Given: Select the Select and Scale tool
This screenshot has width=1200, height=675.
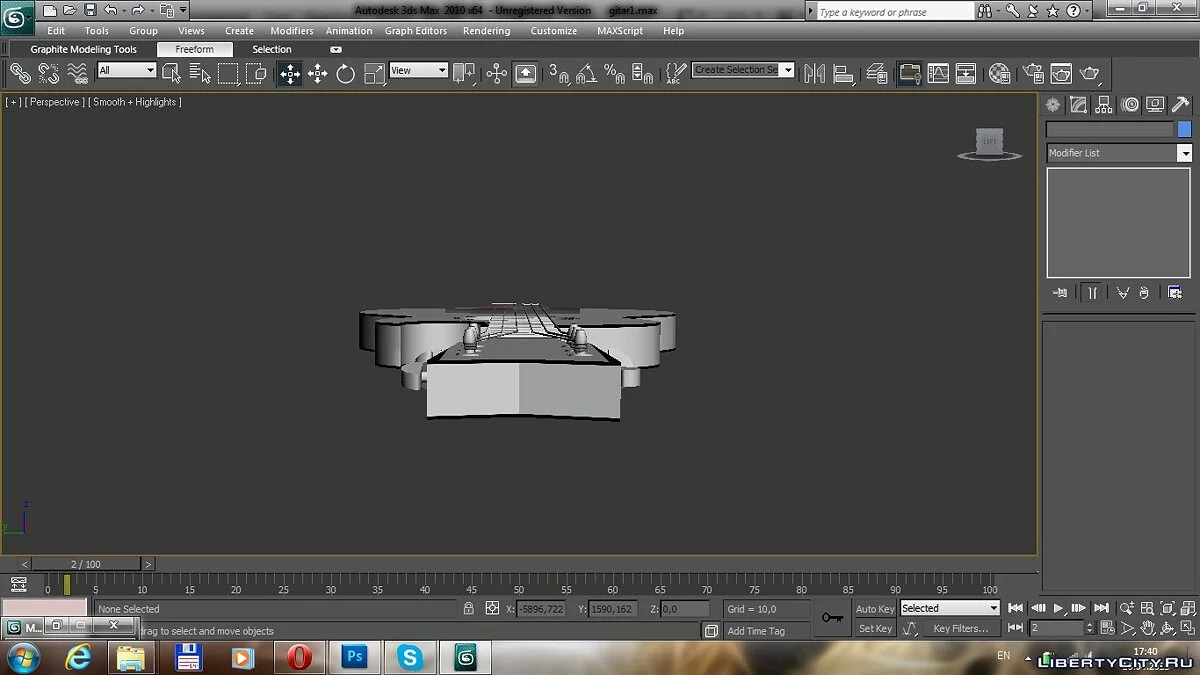Looking at the screenshot, I should (x=374, y=73).
